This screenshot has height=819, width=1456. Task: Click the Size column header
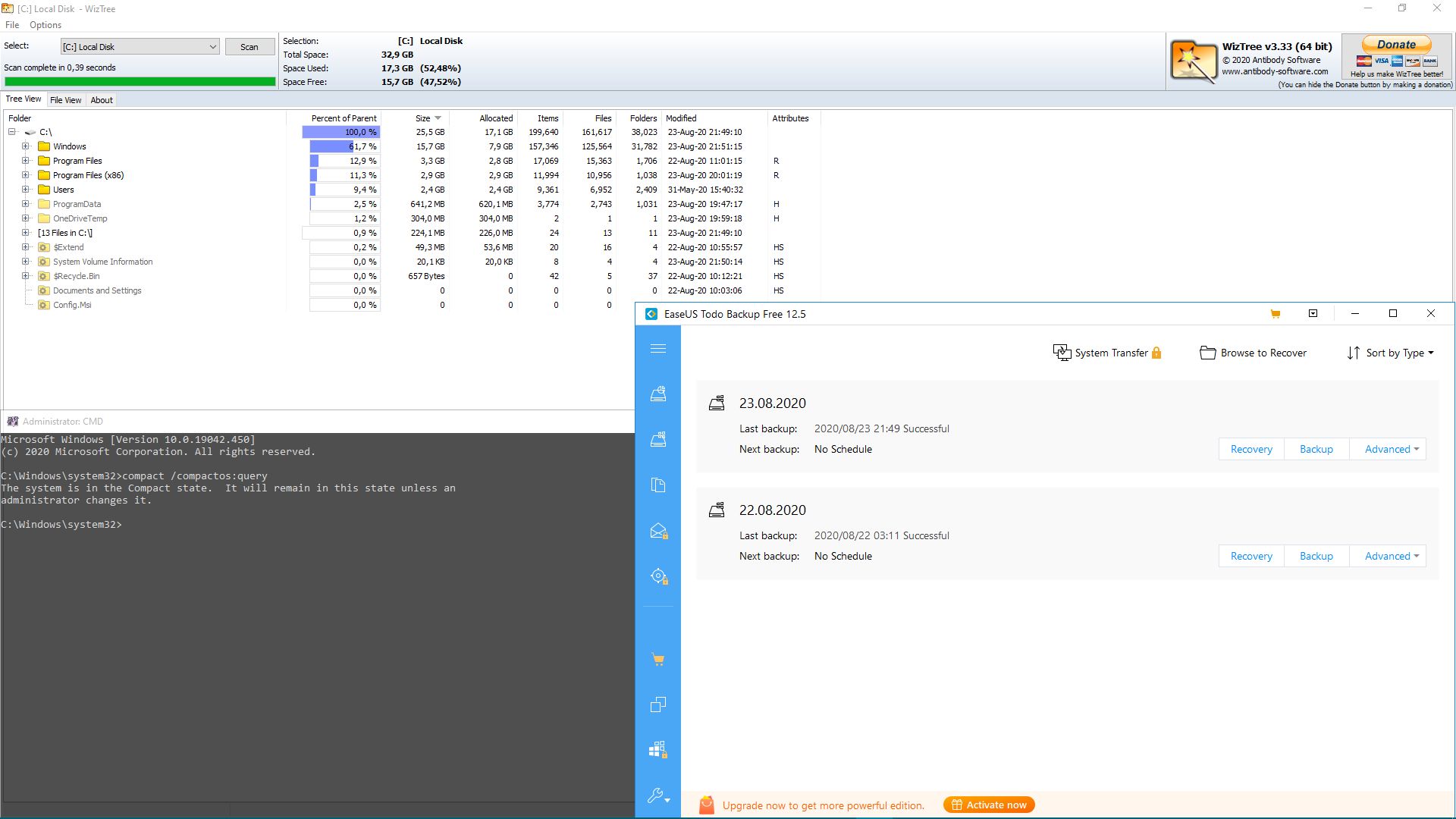(423, 118)
